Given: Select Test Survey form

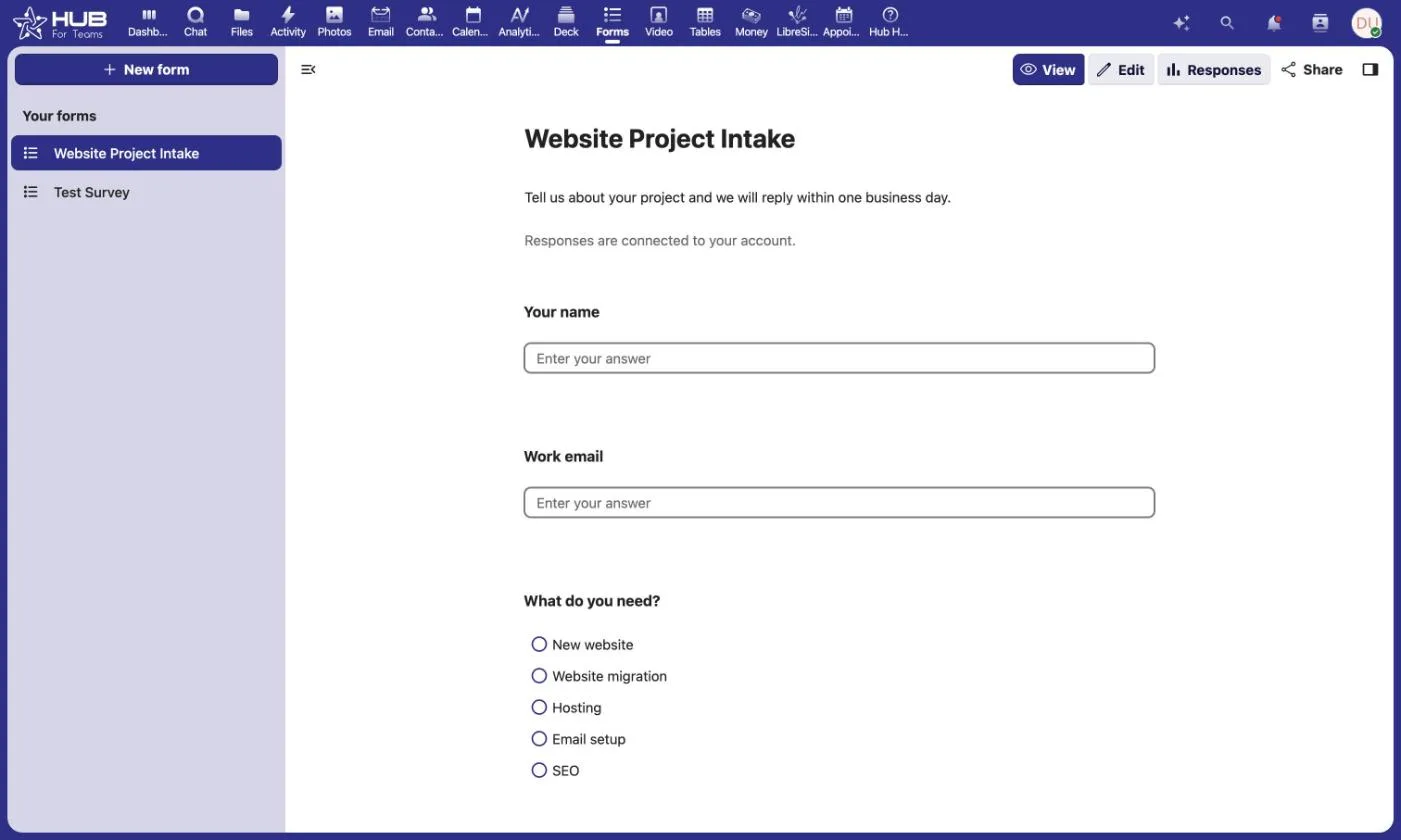Looking at the screenshot, I should (x=146, y=192).
